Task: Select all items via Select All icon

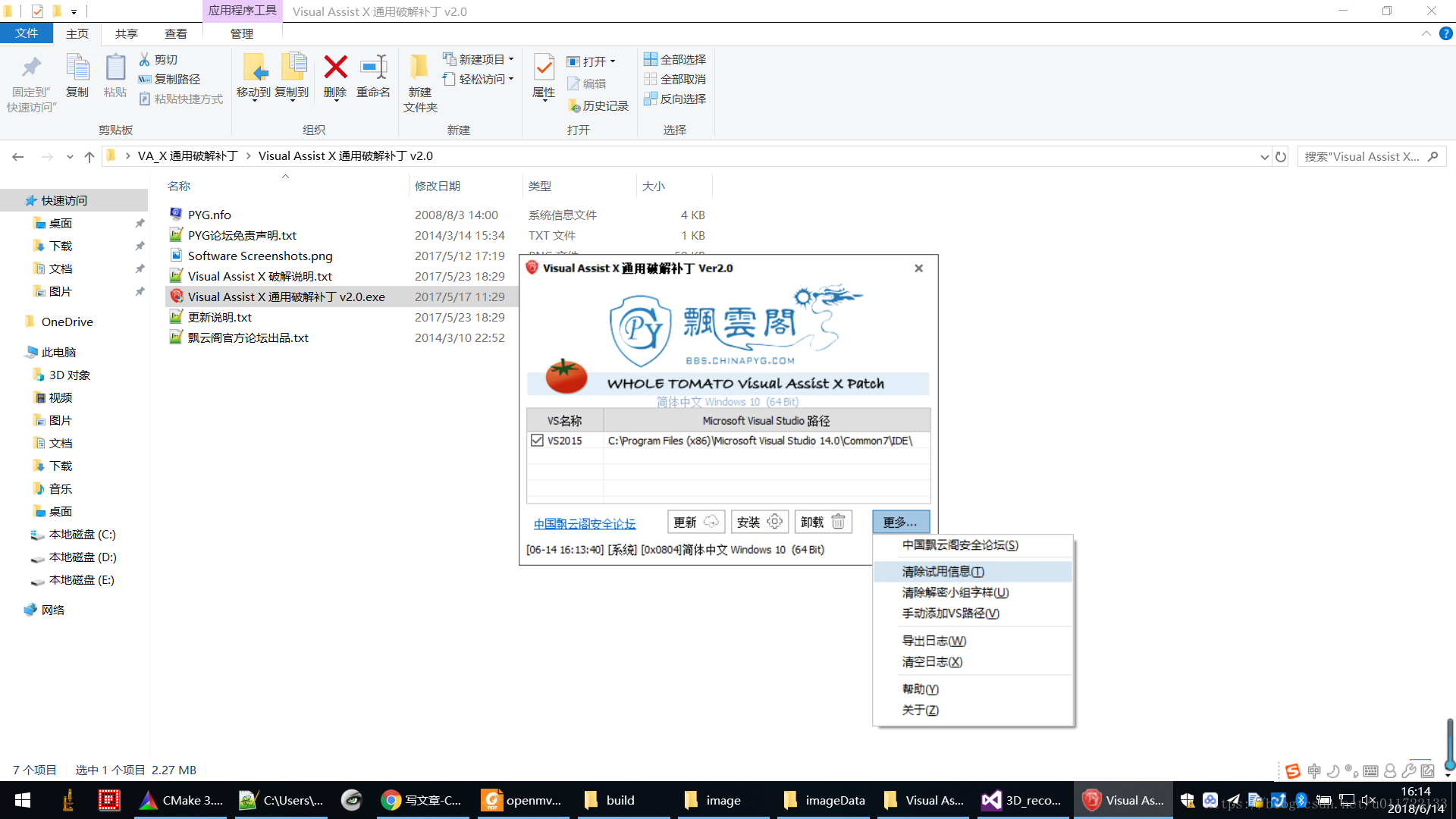Action: [651, 59]
